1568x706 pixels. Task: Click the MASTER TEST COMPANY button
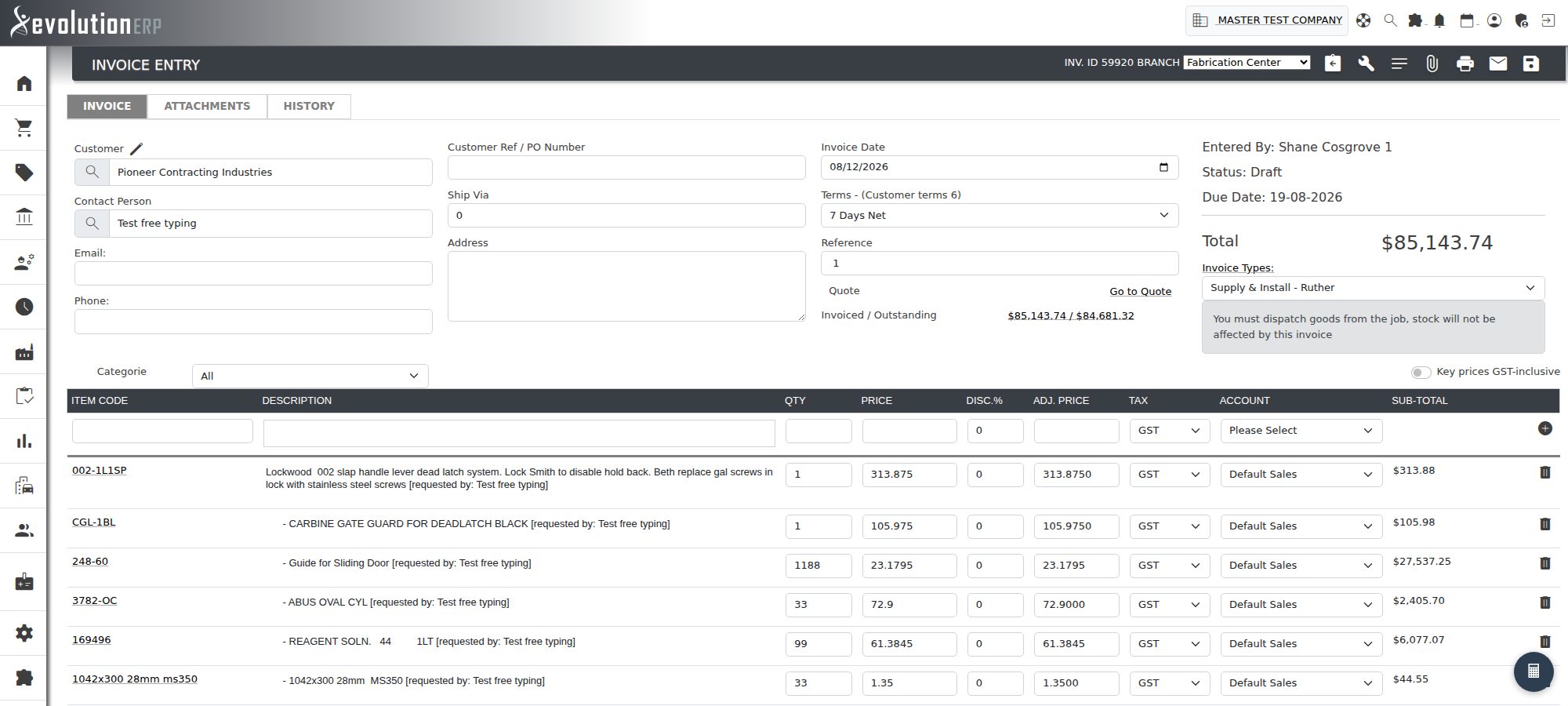[x=1267, y=20]
